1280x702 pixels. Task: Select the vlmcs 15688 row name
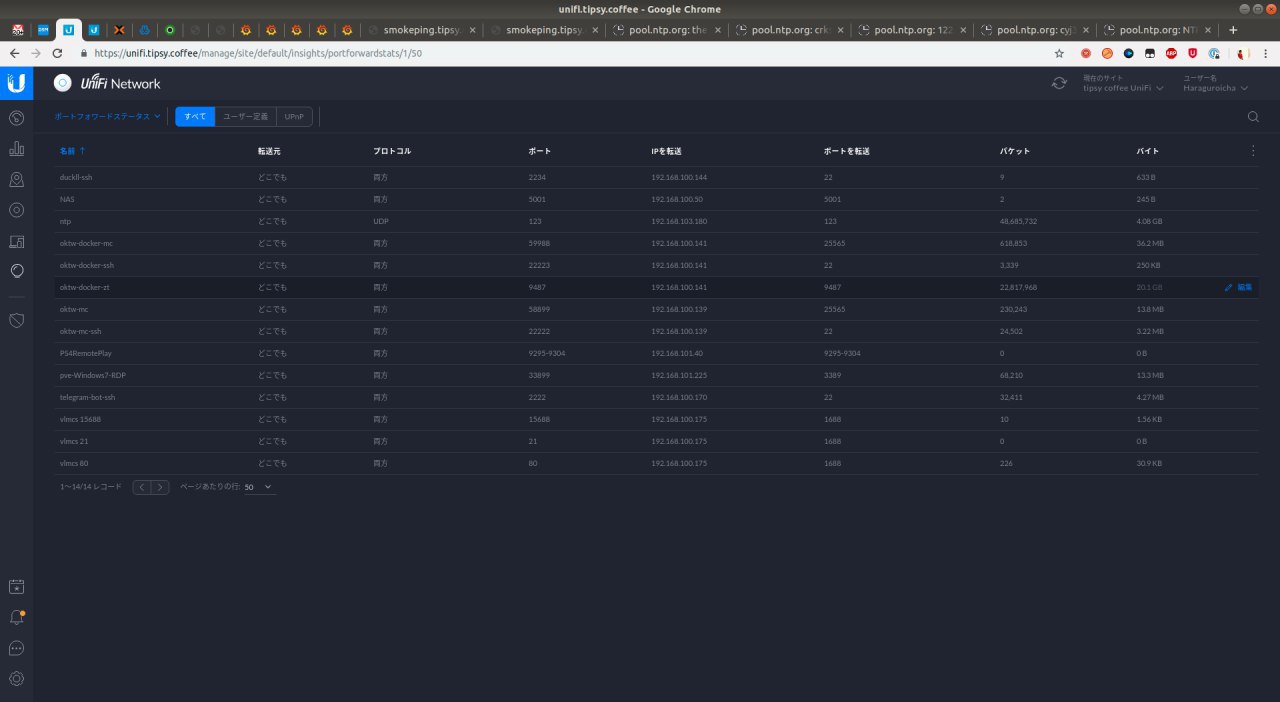tap(80, 419)
